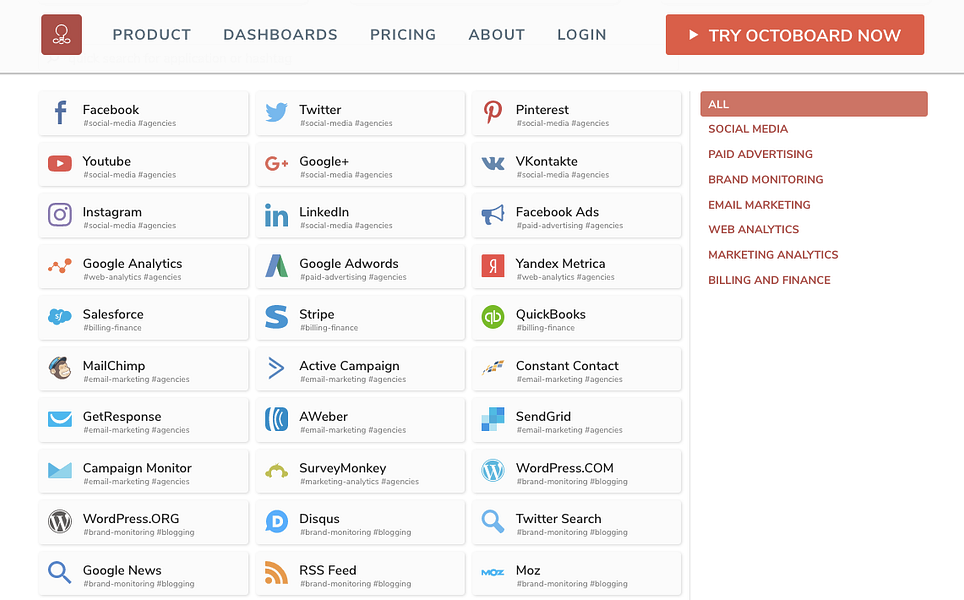Click the Disqus D icon

coord(277,522)
